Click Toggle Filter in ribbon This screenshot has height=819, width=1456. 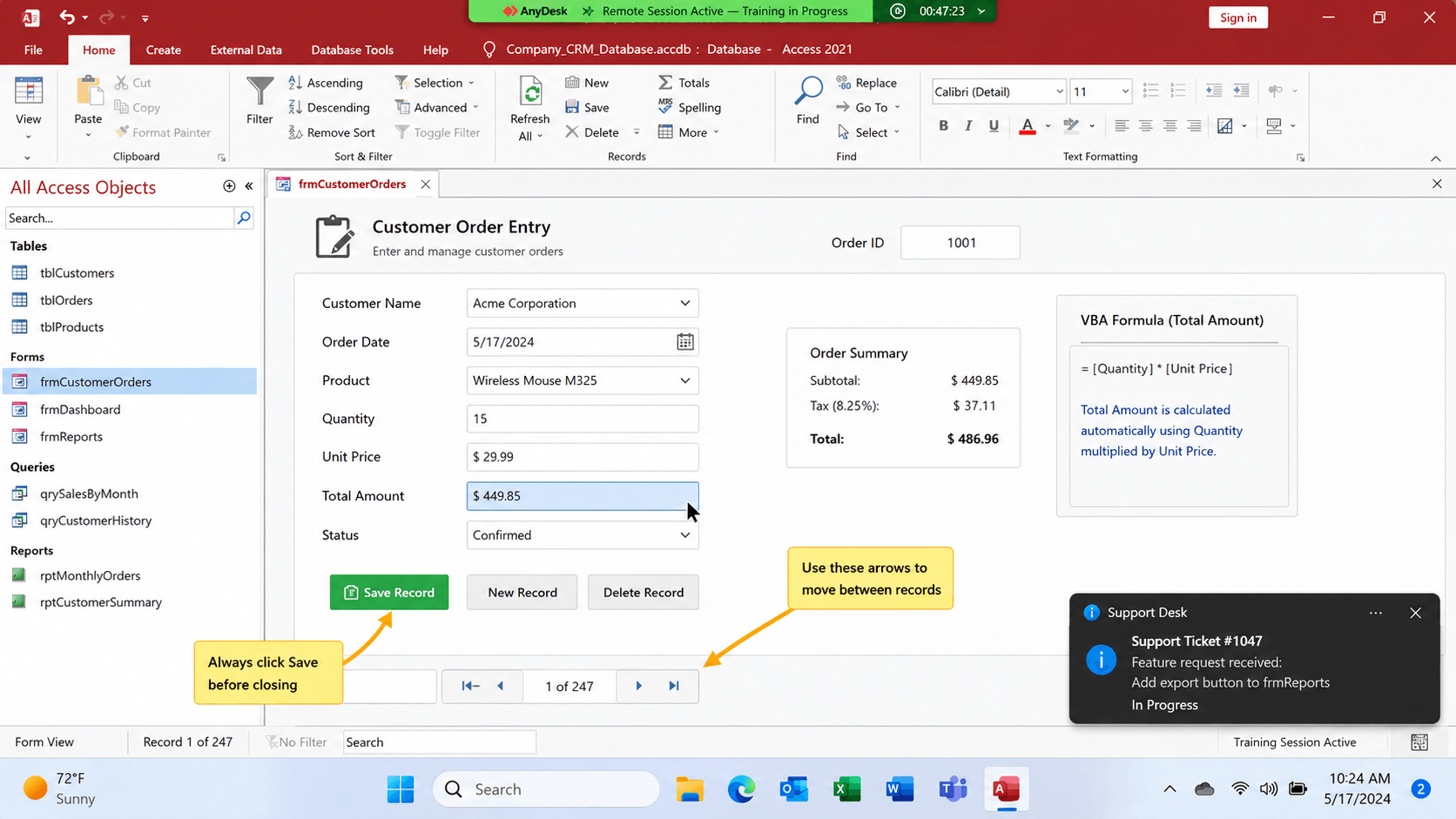pyautogui.click(x=437, y=132)
